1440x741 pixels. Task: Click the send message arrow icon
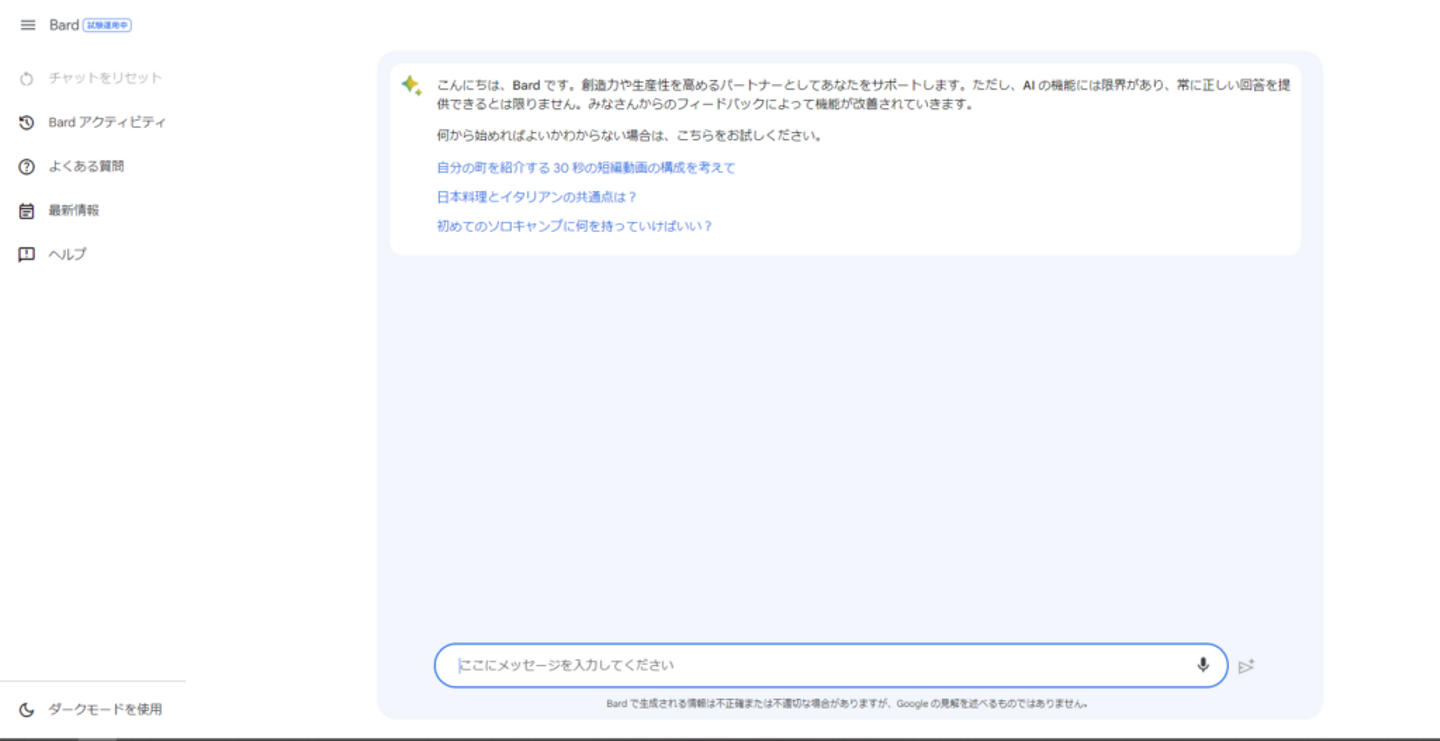coord(1246,666)
